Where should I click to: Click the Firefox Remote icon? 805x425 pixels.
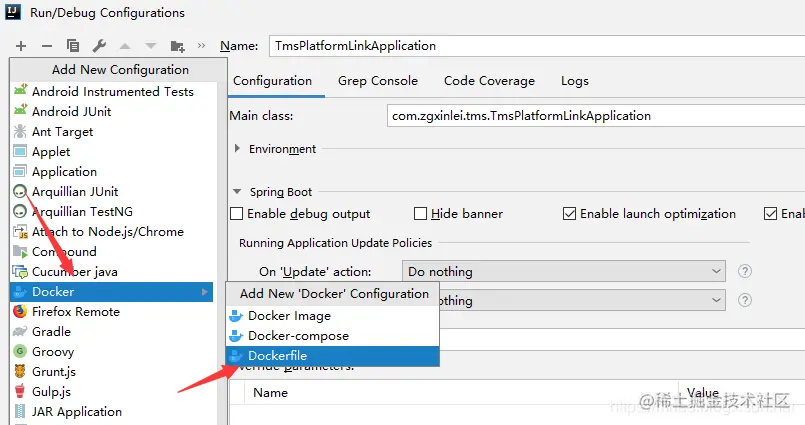click(x=20, y=312)
